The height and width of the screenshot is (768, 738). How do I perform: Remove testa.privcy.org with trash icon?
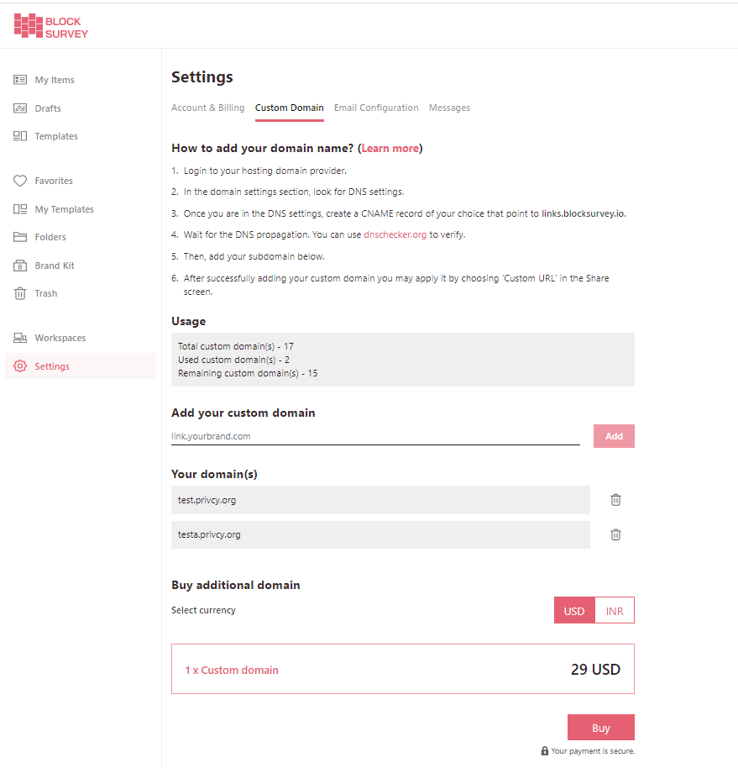(616, 534)
